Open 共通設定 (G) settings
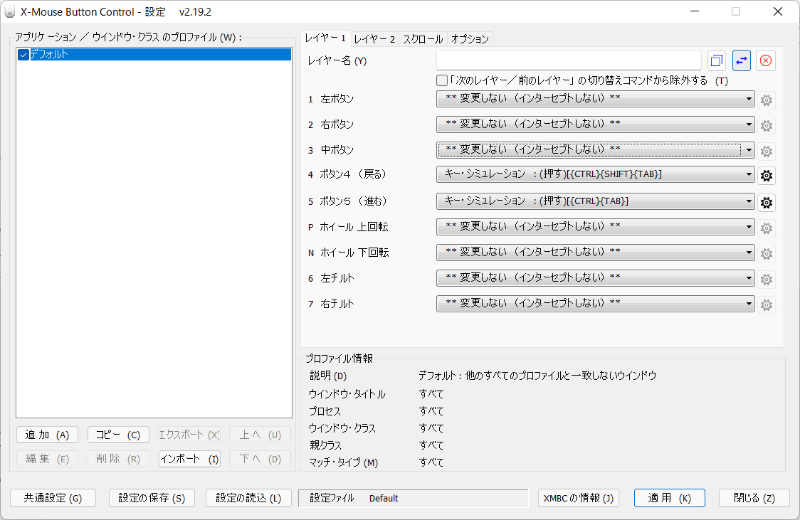Image resolution: width=800 pixels, height=520 pixels. 53,498
